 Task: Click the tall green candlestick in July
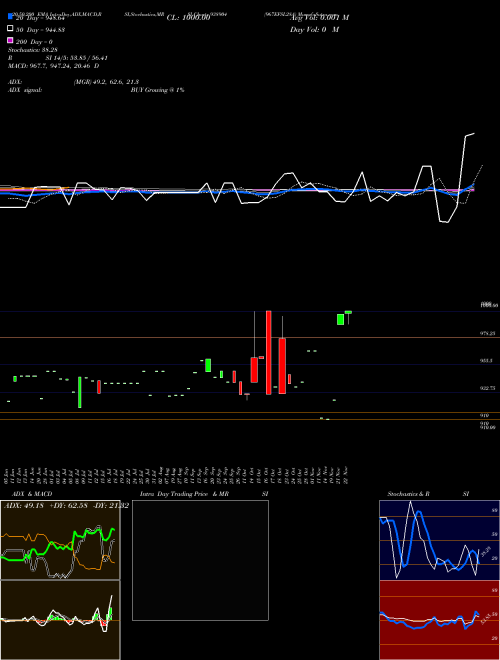80,392
